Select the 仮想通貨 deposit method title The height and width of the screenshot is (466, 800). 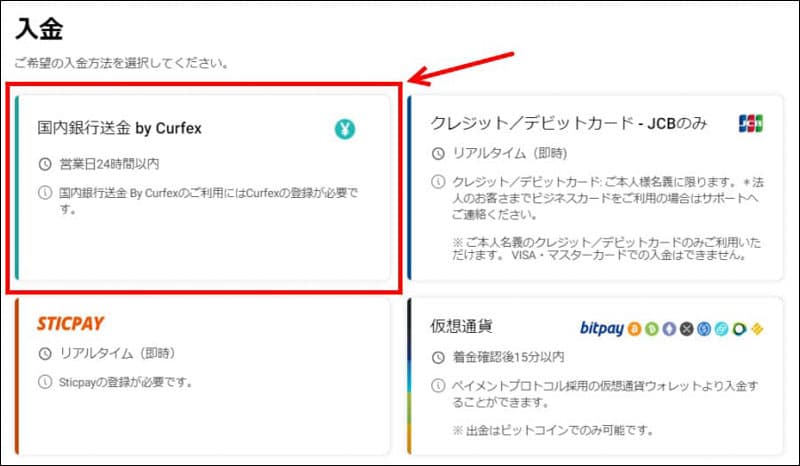460,327
